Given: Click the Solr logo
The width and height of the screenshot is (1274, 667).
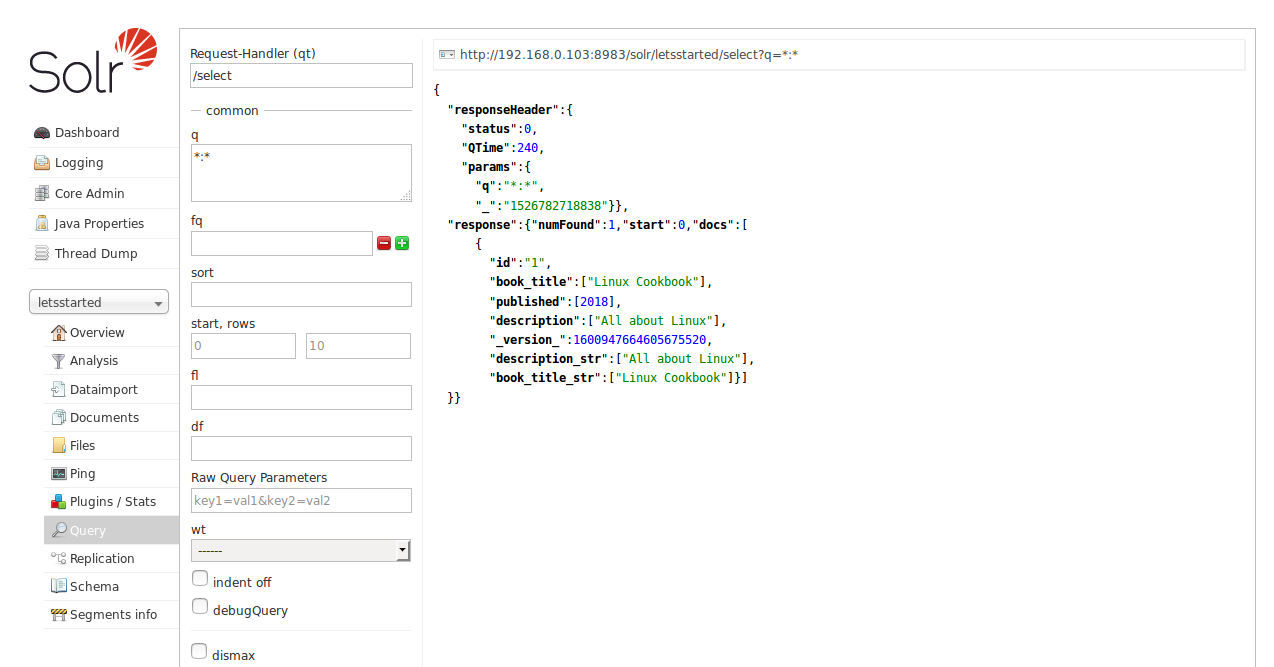Looking at the screenshot, I should [93, 62].
